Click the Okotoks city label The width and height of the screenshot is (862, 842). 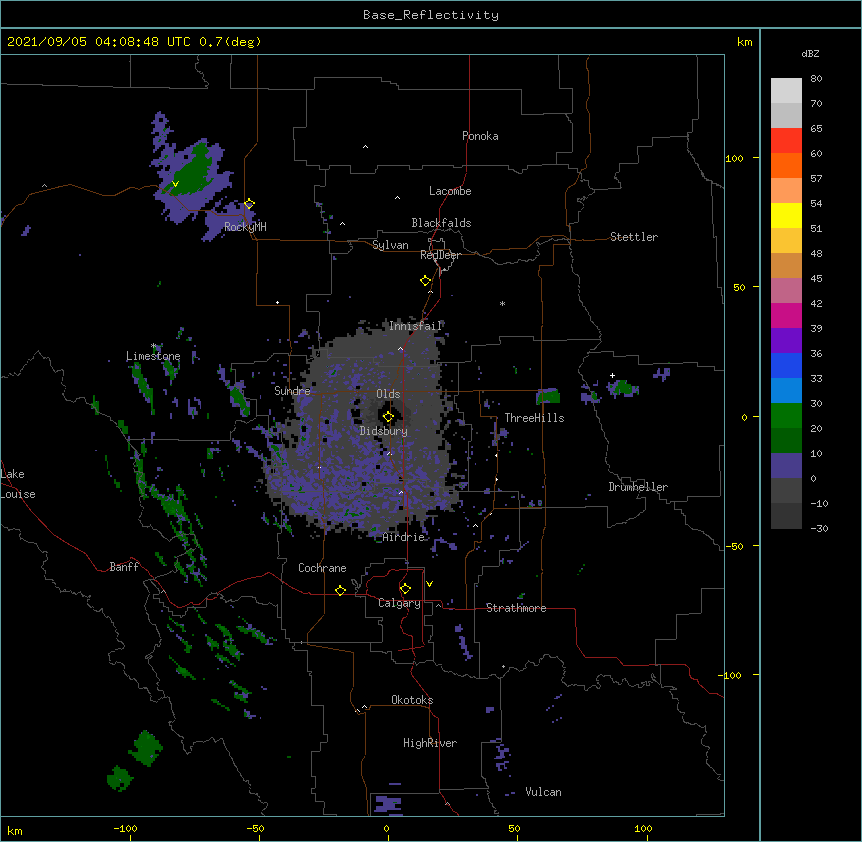pos(412,700)
